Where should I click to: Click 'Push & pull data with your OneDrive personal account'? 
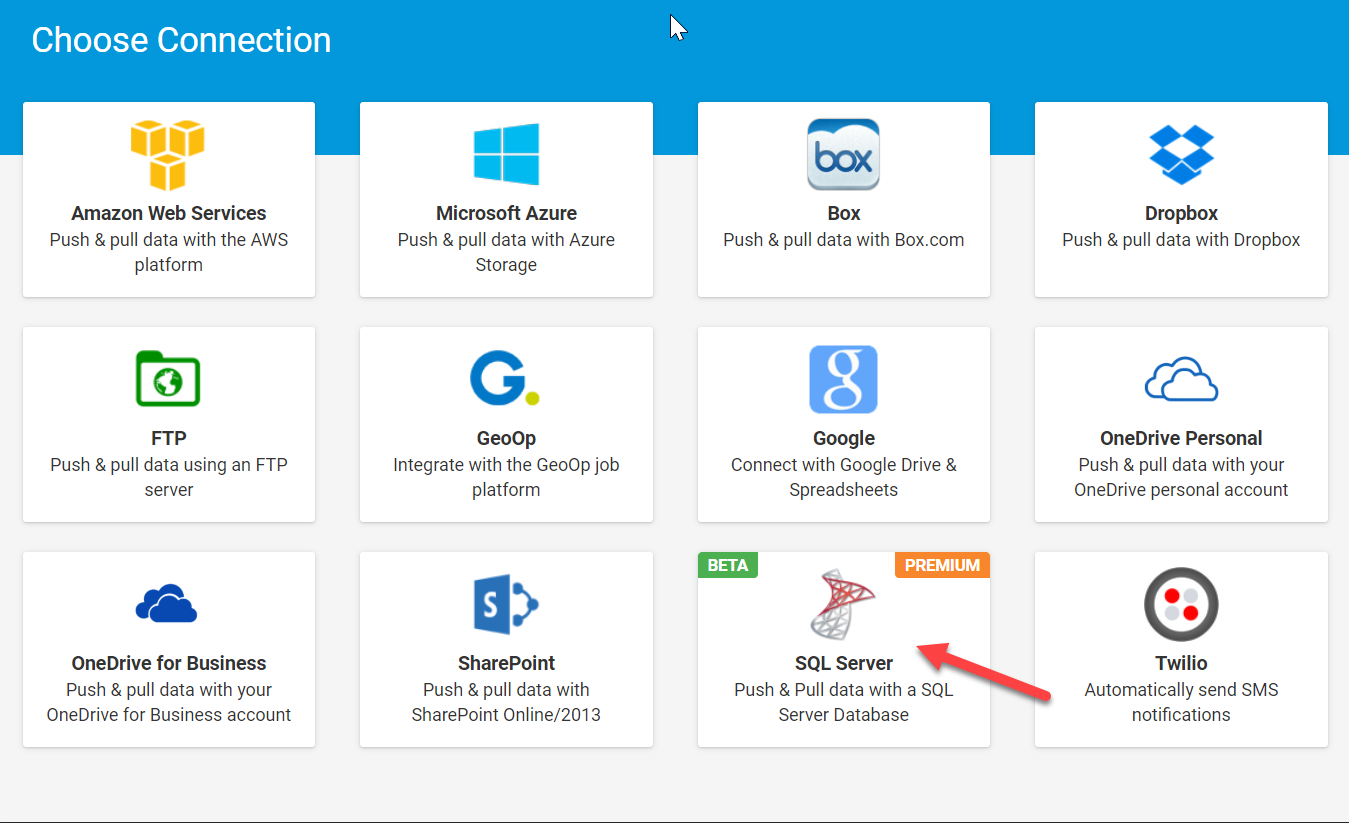[1181, 477]
